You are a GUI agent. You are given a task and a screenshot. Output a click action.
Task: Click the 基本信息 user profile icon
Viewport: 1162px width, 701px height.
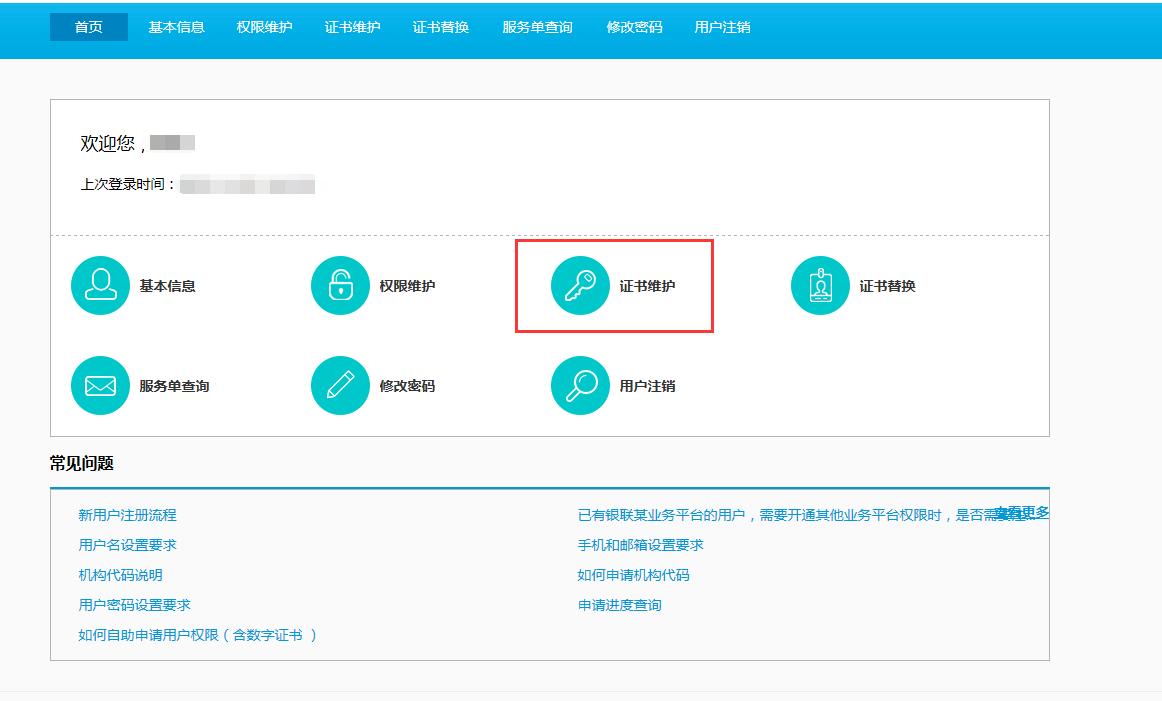click(100, 285)
